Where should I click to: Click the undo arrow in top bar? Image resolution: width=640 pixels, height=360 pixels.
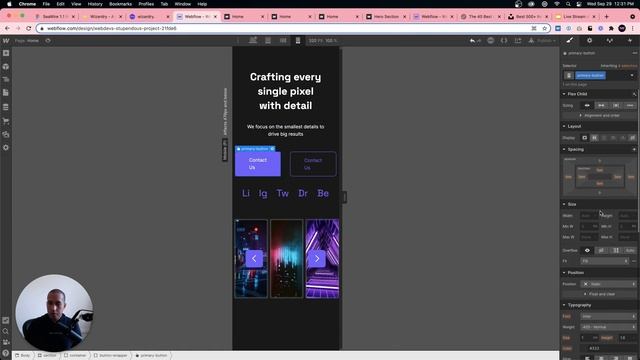pyautogui.click(x=473, y=40)
